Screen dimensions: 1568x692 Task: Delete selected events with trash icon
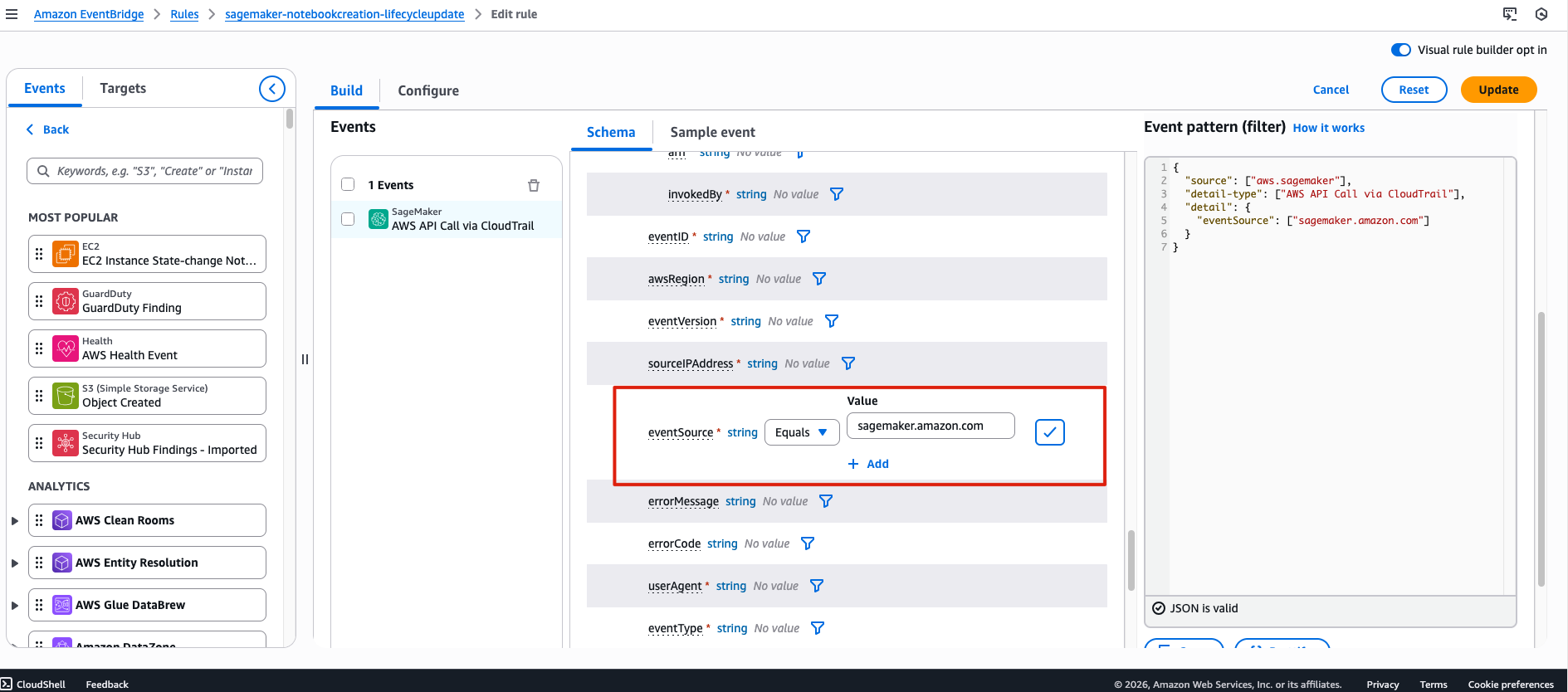pyautogui.click(x=534, y=185)
